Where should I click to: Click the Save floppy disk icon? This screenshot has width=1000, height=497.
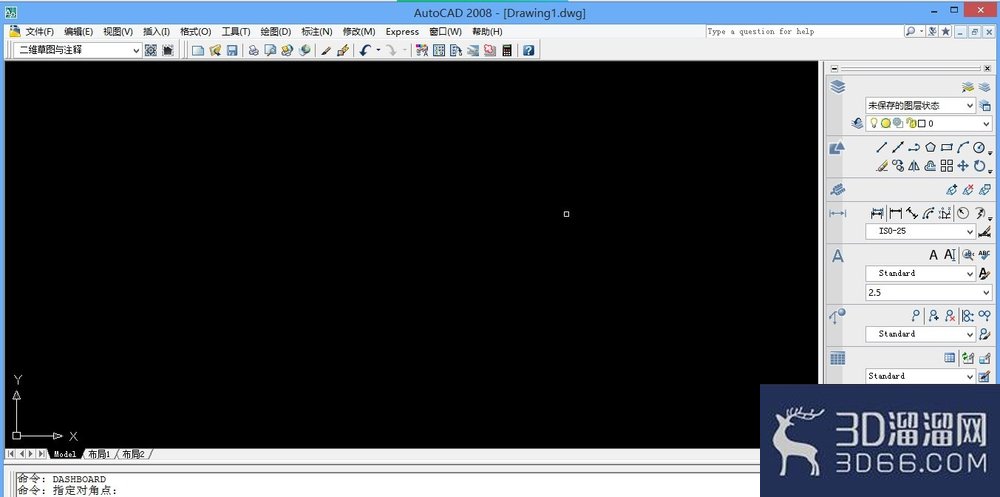(232, 50)
